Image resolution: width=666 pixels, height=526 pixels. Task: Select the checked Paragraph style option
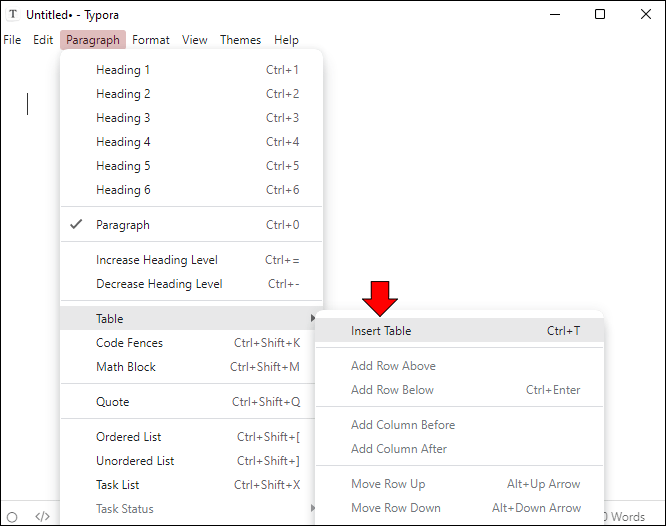(x=123, y=225)
